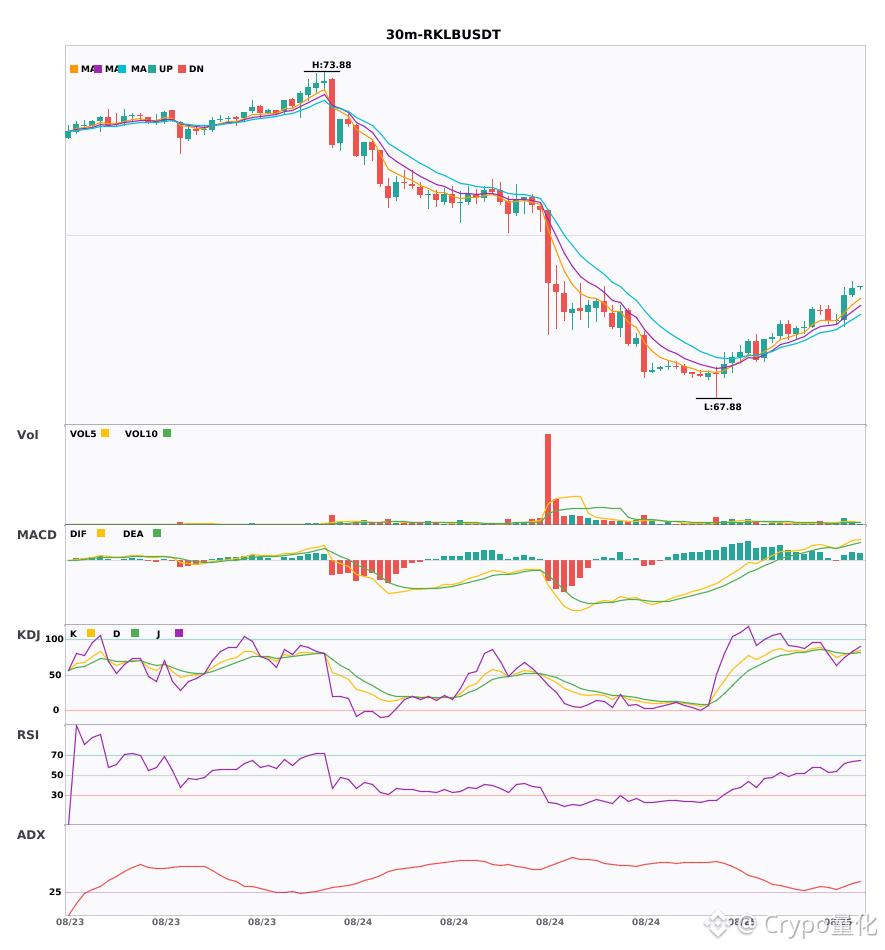Select the cyan MA legend swatch
Screen dimensions: 885x950
tap(122, 69)
